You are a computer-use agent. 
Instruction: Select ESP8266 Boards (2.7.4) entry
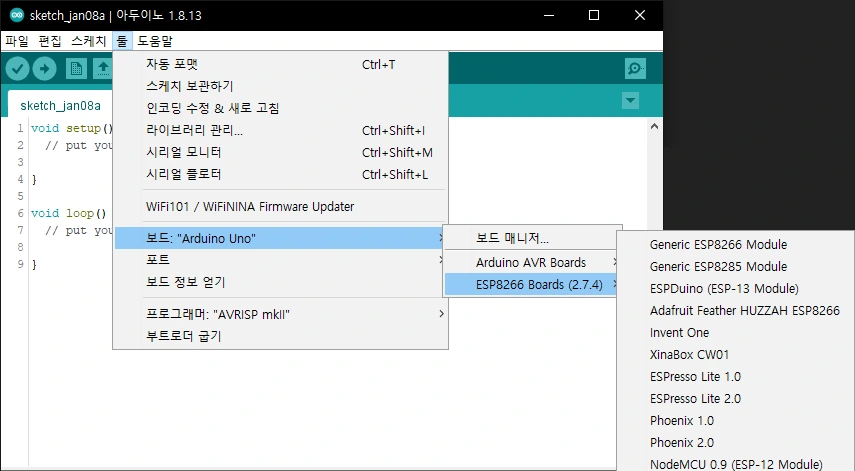[x=533, y=284]
